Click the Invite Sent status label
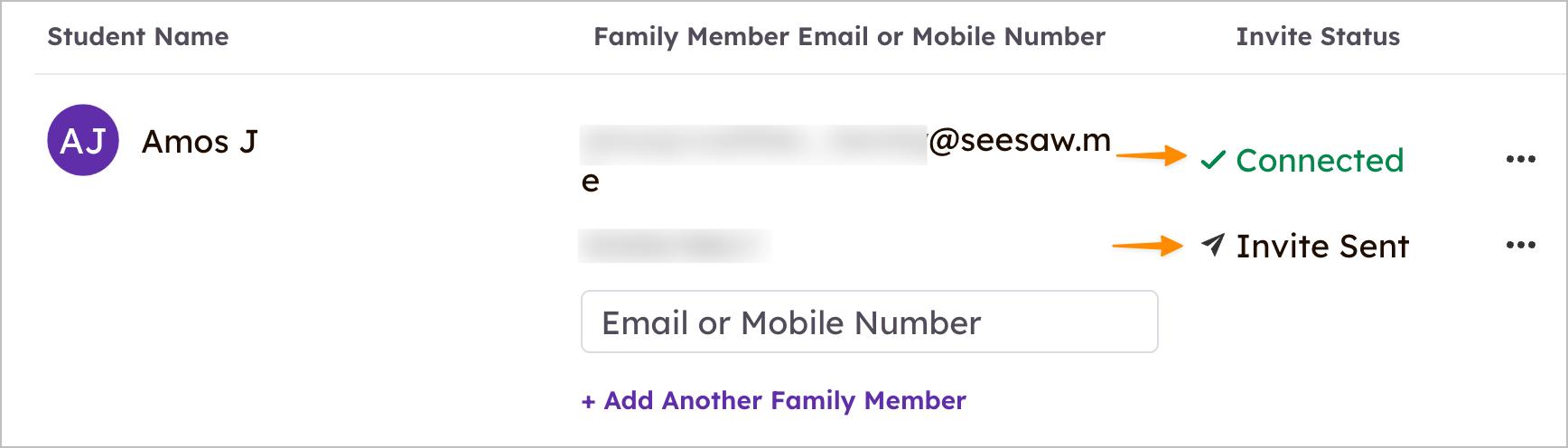This screenshot has width=1568, height=448. coord(1322,246)
